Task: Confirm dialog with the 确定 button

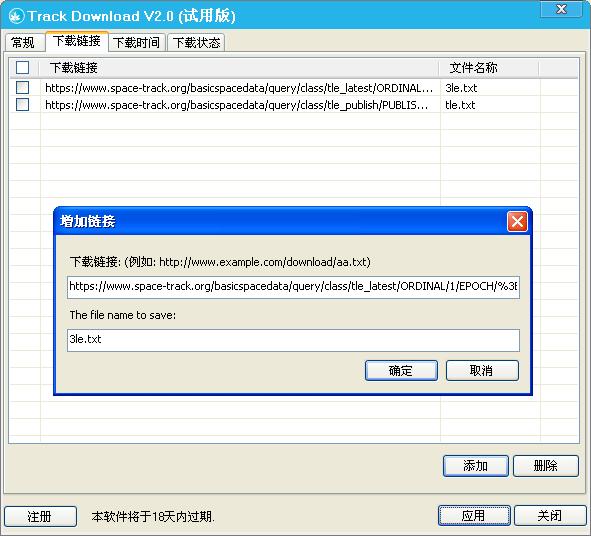Action: (x=401, y=370)
